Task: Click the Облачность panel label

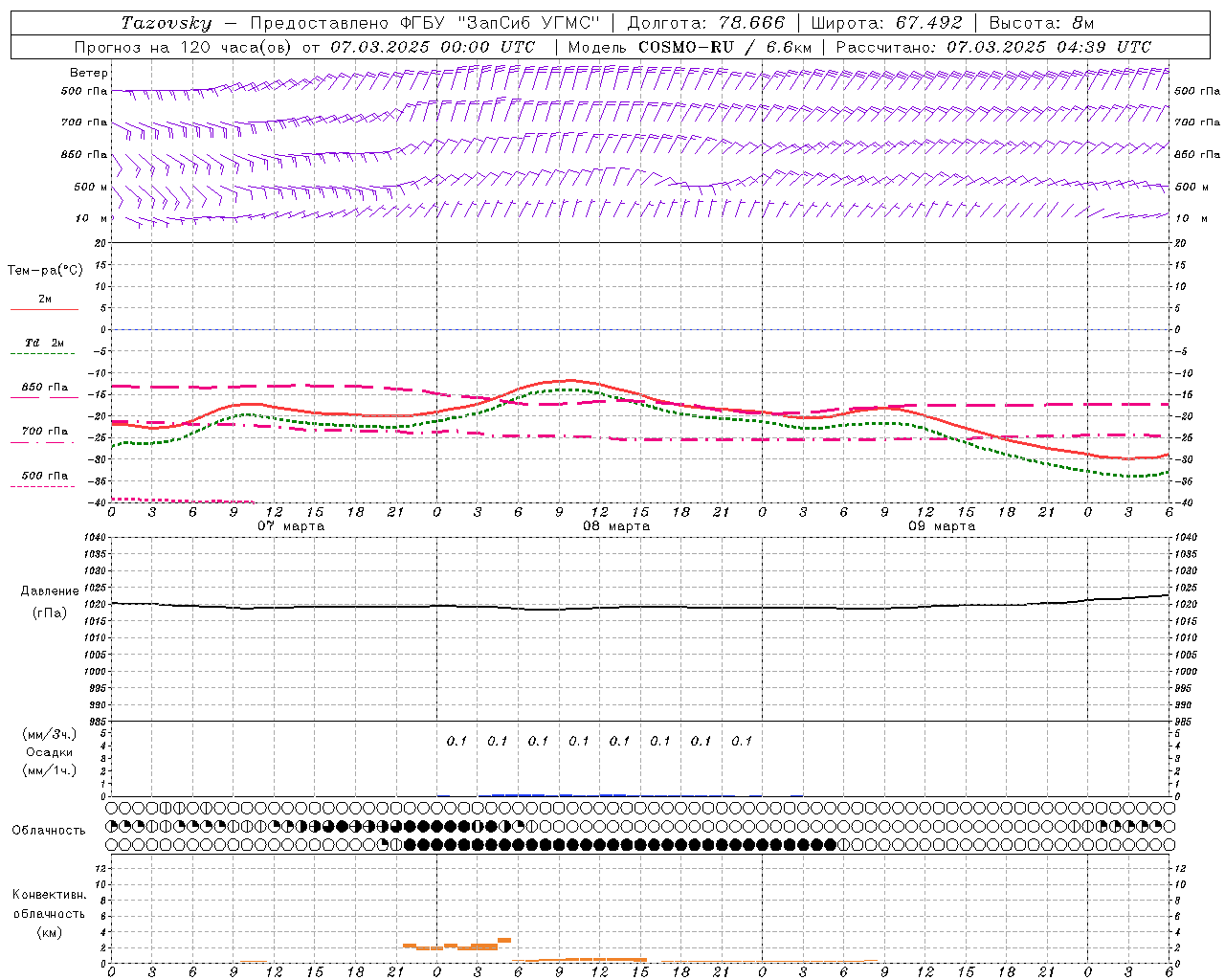Action: pyautogui.click(x=49, y=831)
